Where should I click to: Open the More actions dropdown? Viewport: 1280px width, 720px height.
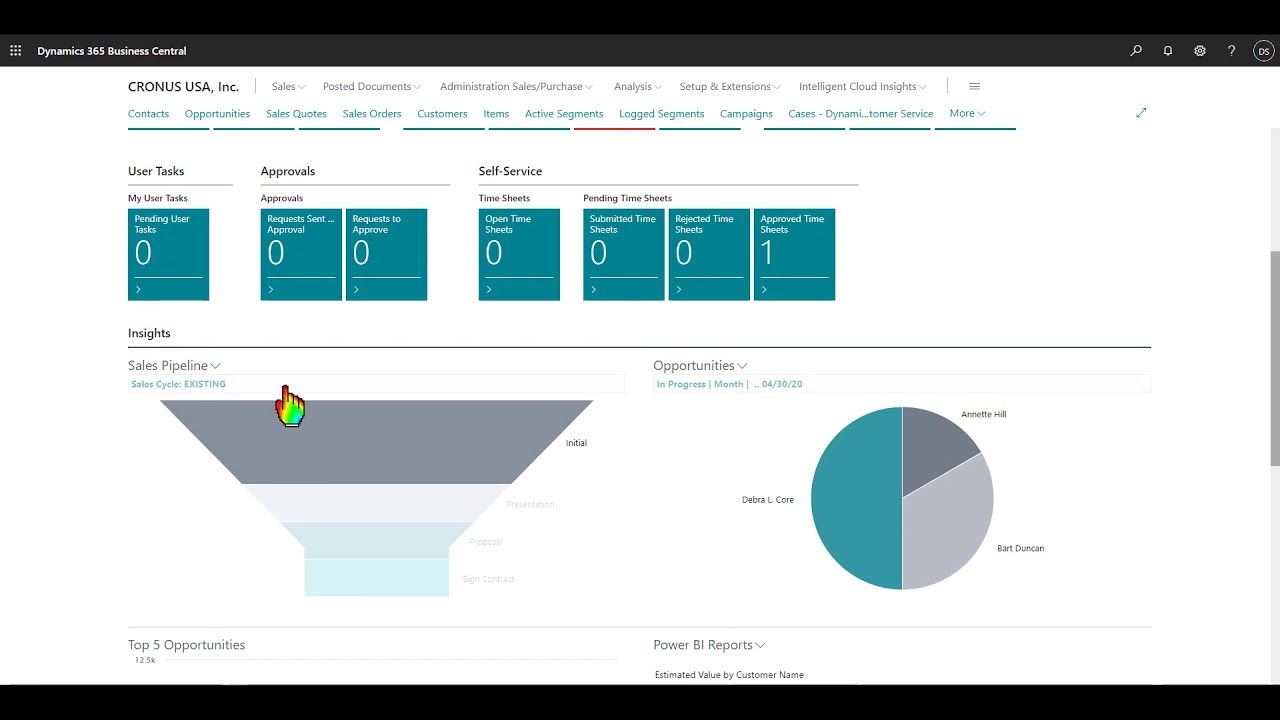tap(967, 113)
